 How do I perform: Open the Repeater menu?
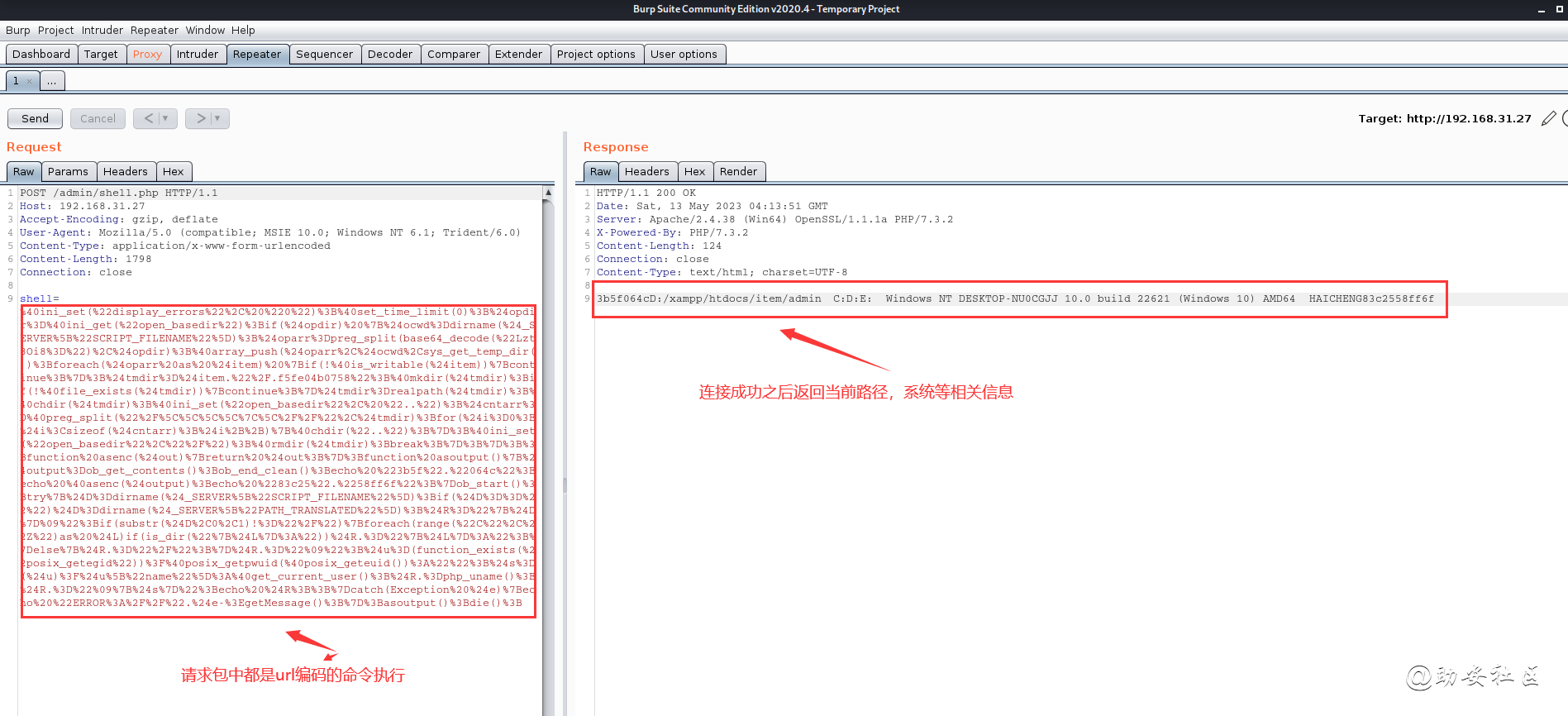point(155,31)
